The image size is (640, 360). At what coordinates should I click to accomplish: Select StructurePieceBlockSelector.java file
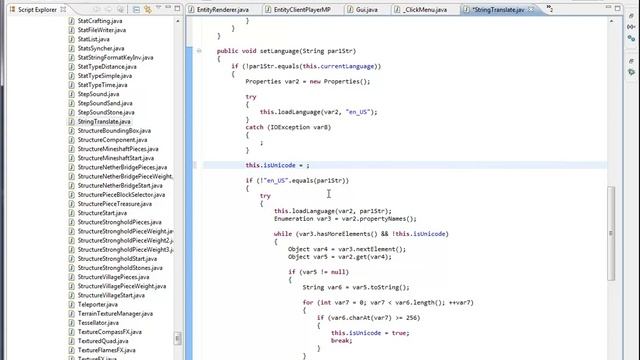(121, 195)
